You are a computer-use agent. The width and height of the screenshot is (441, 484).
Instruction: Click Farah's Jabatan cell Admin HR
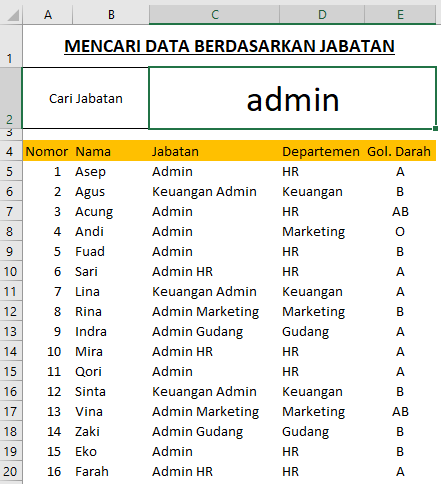point(214,471)
